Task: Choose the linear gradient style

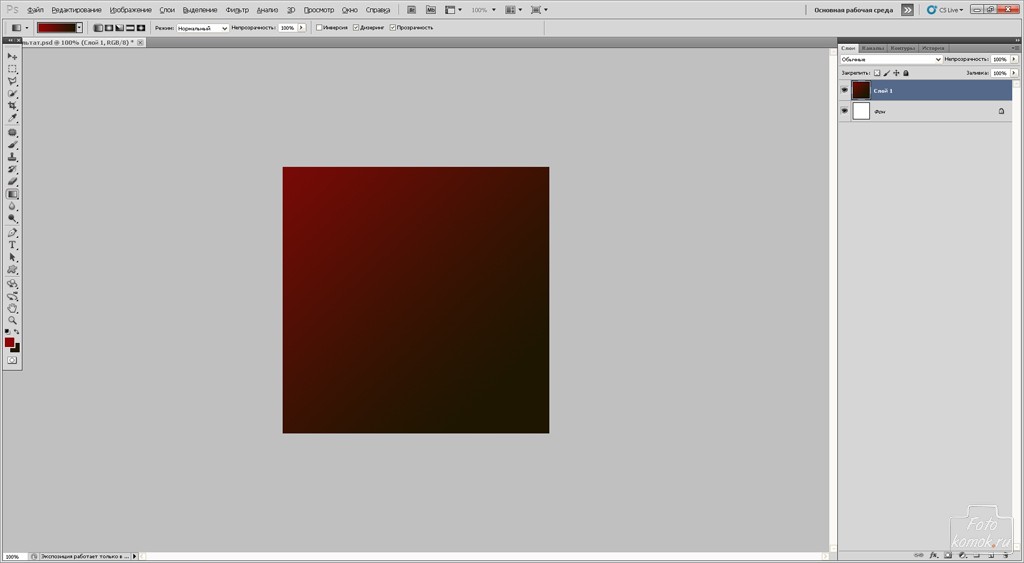Action: click(98, 28)
